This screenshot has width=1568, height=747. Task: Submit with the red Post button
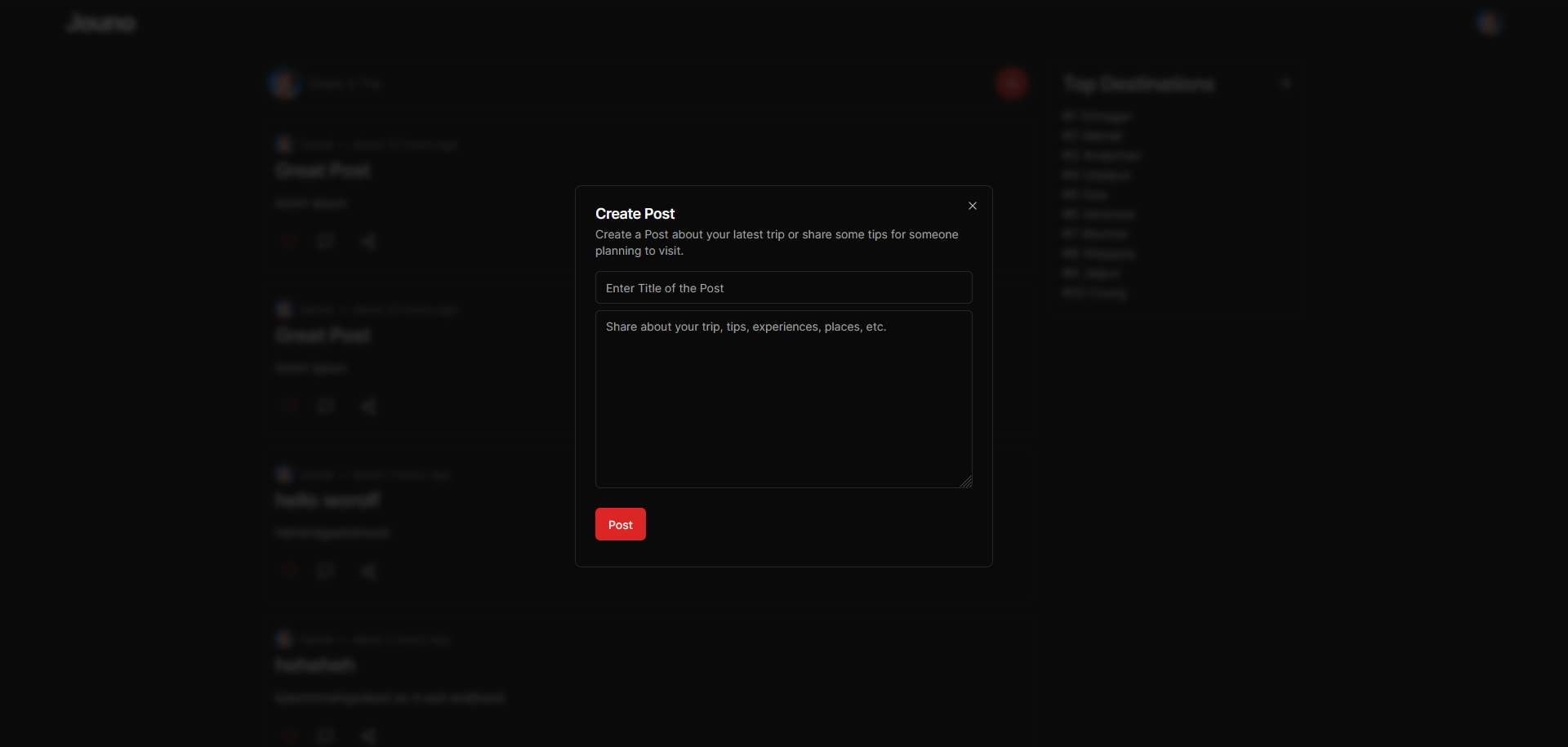coord(620,524)
